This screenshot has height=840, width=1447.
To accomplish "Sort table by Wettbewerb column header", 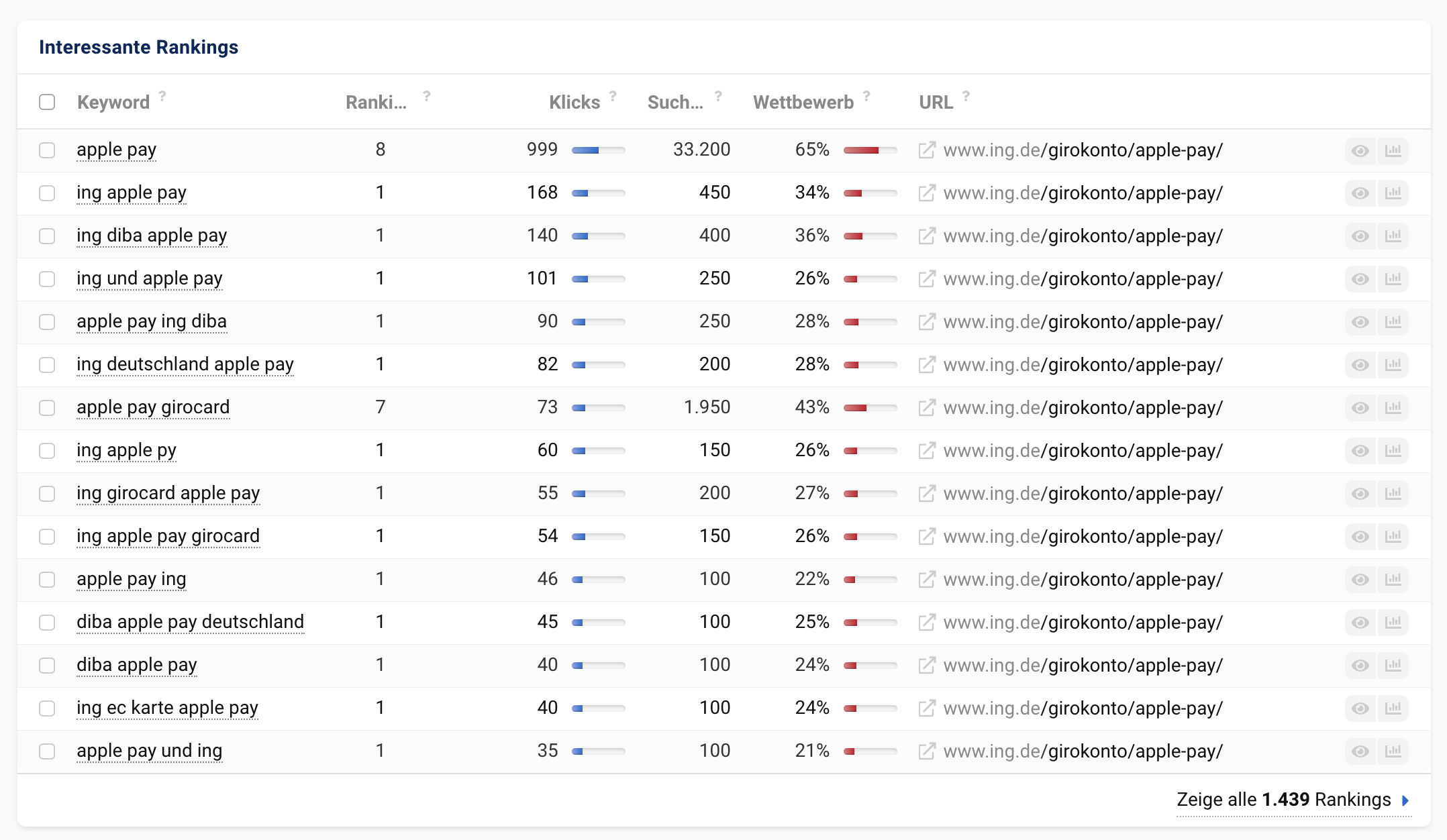I will (803, 103).
